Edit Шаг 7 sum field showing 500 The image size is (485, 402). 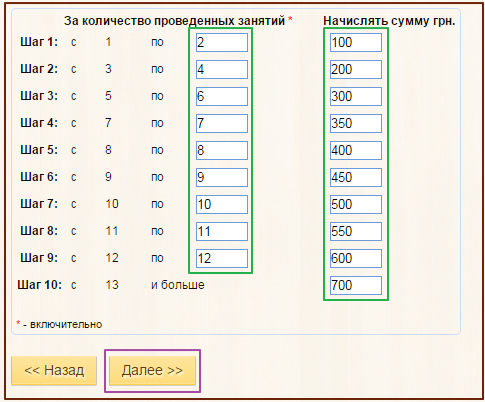pos(356,204)
